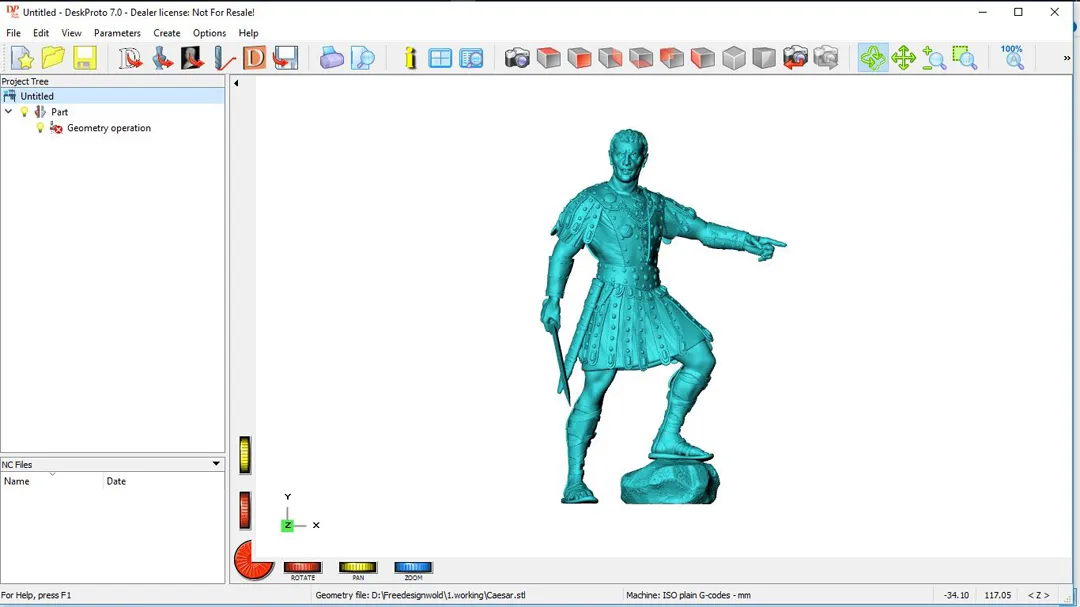This screenshot has height=607, width=1080.
Task: Click the four-pane window layout icon
Action: click(440, 58)
